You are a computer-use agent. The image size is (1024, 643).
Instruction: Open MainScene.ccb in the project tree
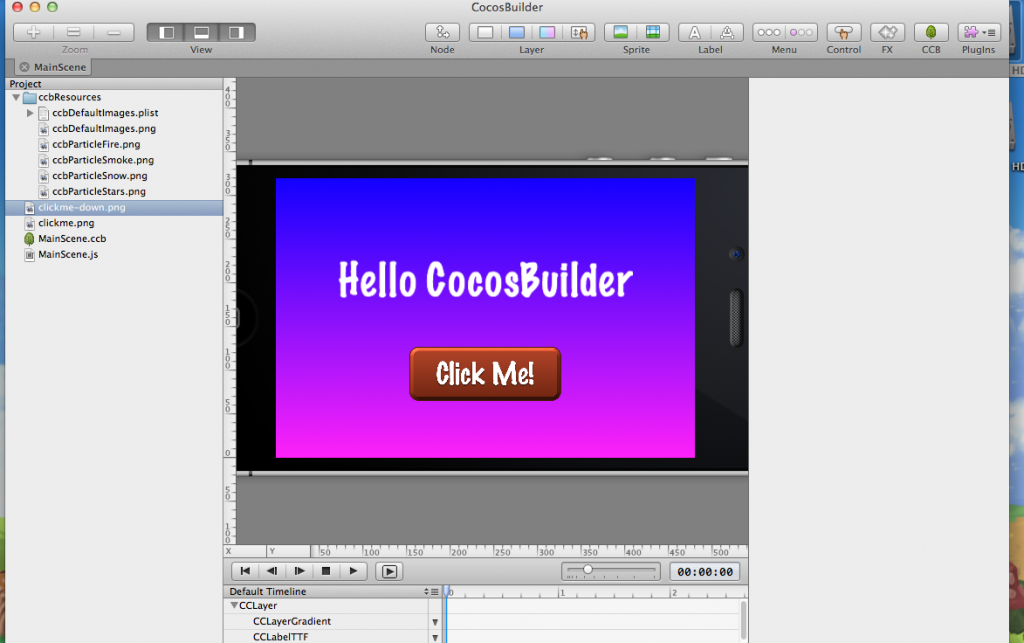click(72, 238)
